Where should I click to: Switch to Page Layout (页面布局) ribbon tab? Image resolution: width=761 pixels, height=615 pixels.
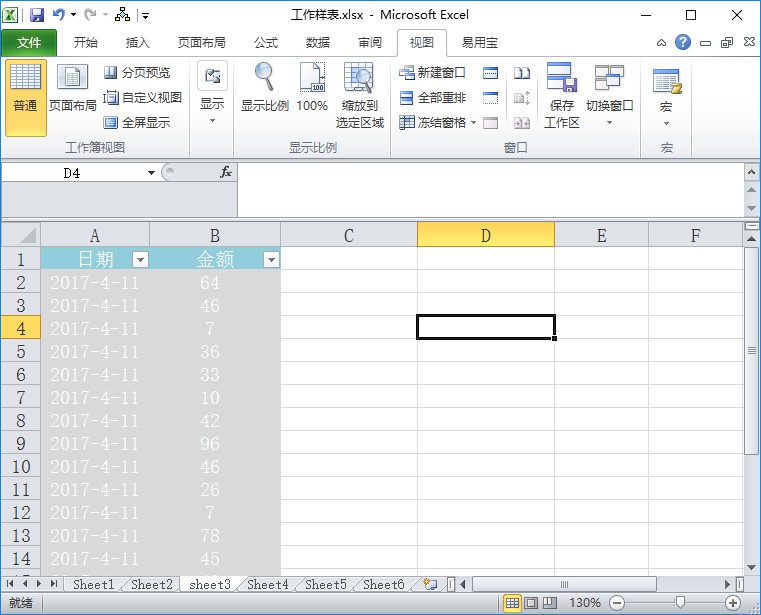[x=201, y=43]
